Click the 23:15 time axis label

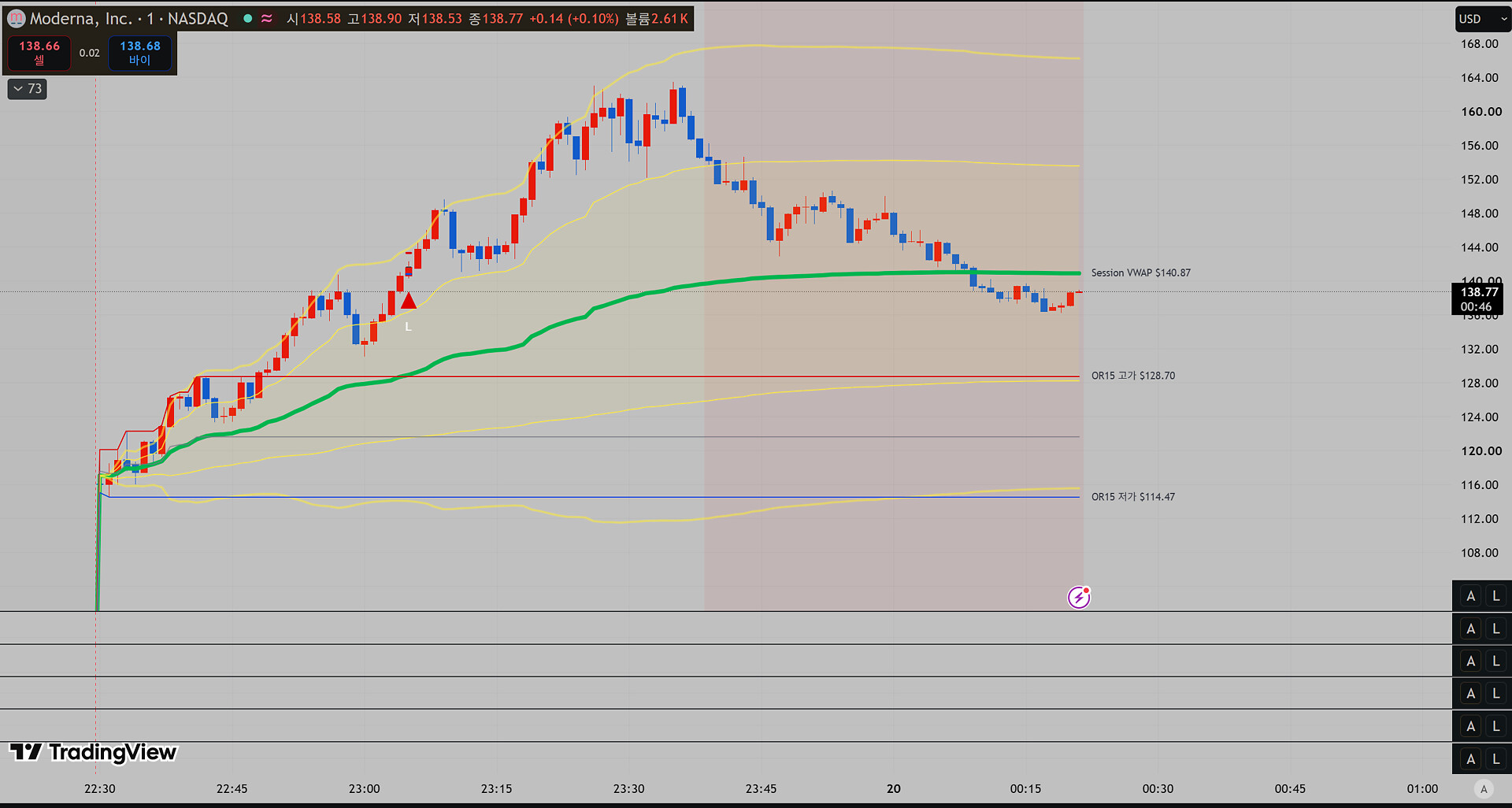[497, 789]
